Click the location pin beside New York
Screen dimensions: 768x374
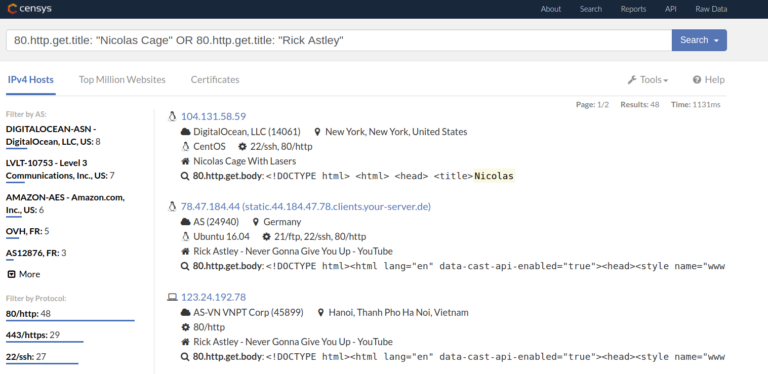click(317, 132)
